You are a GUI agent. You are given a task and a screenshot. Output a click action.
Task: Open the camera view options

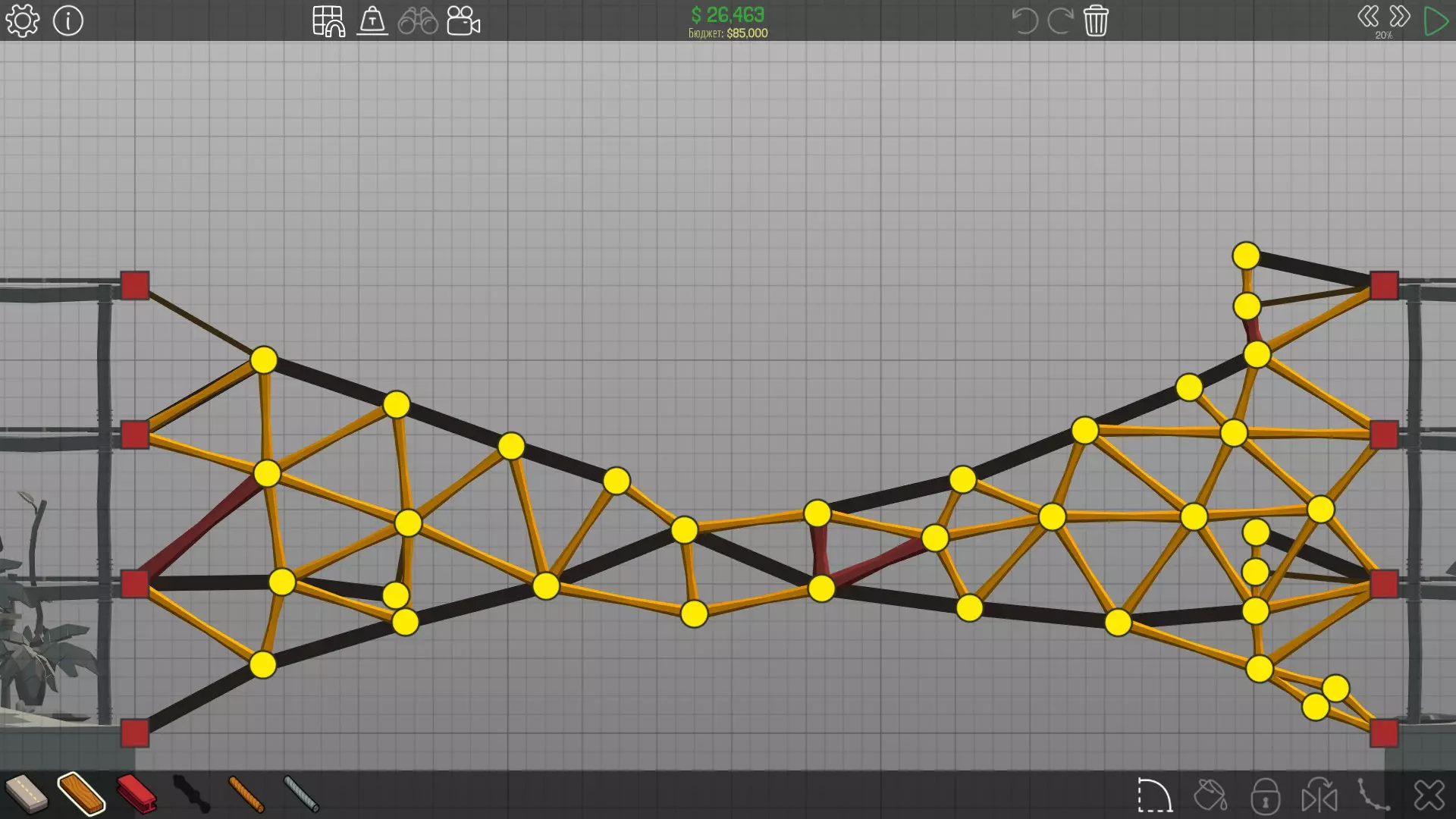[x=463, y=21]
